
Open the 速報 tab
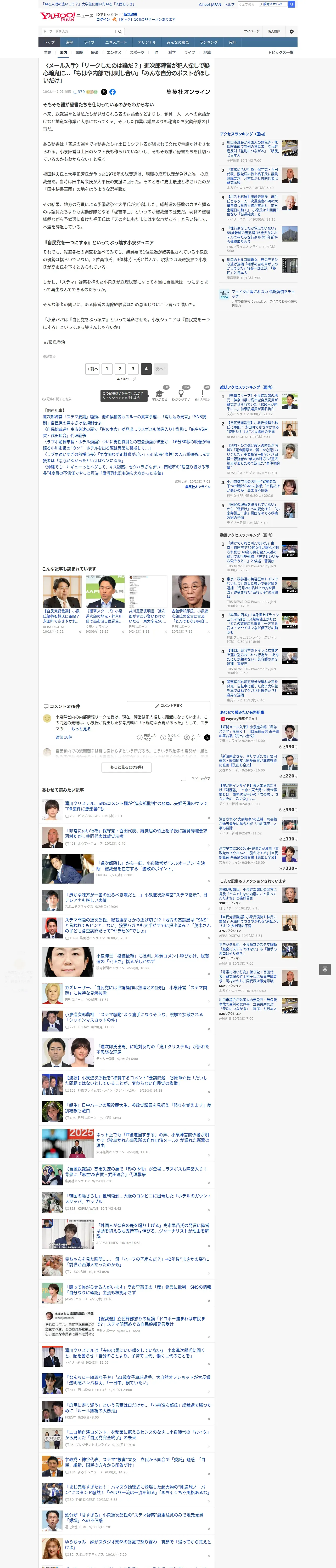click(69, 43)
